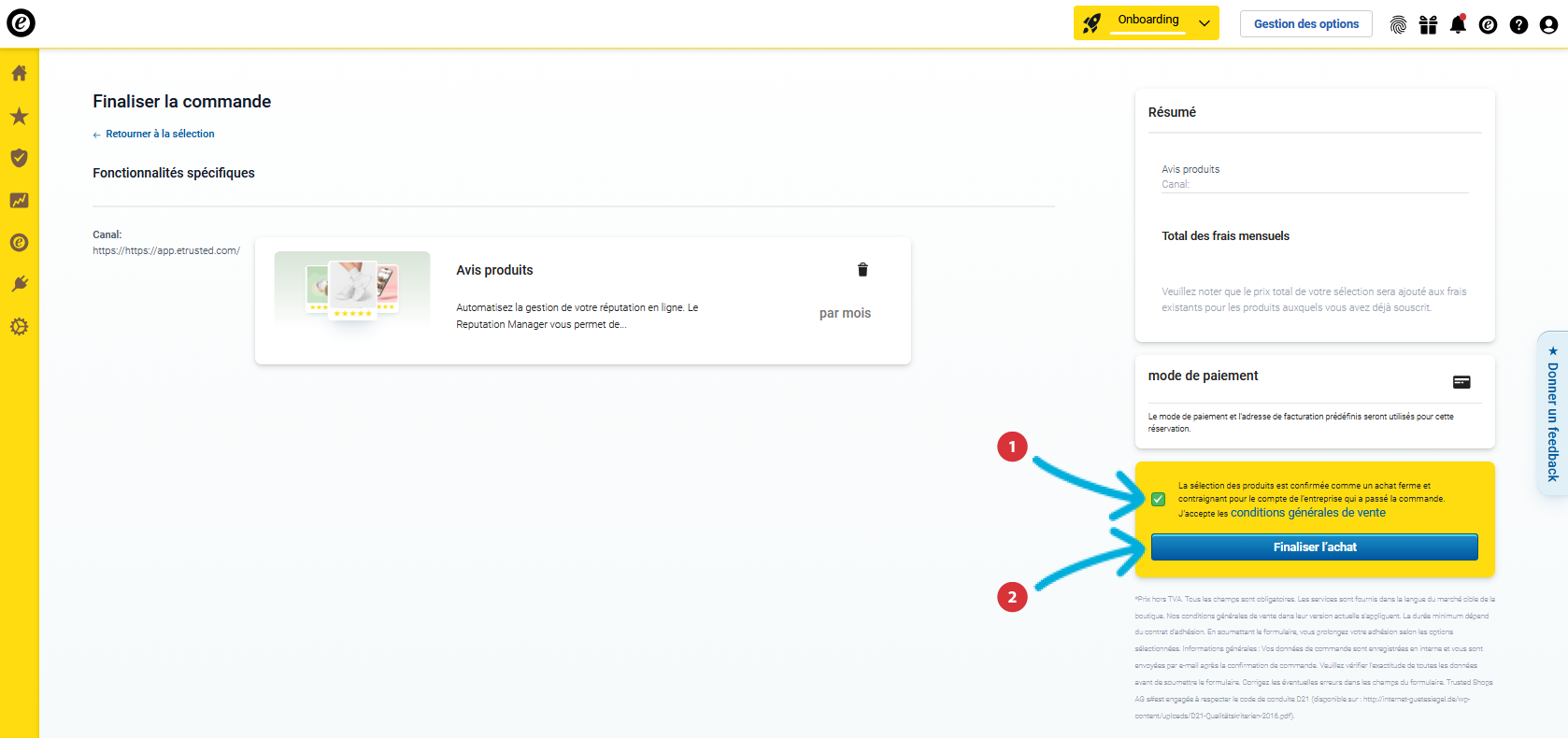Open conditions générales de vente link
This screenshot has width=1568, height=738.
(1307, 513)
